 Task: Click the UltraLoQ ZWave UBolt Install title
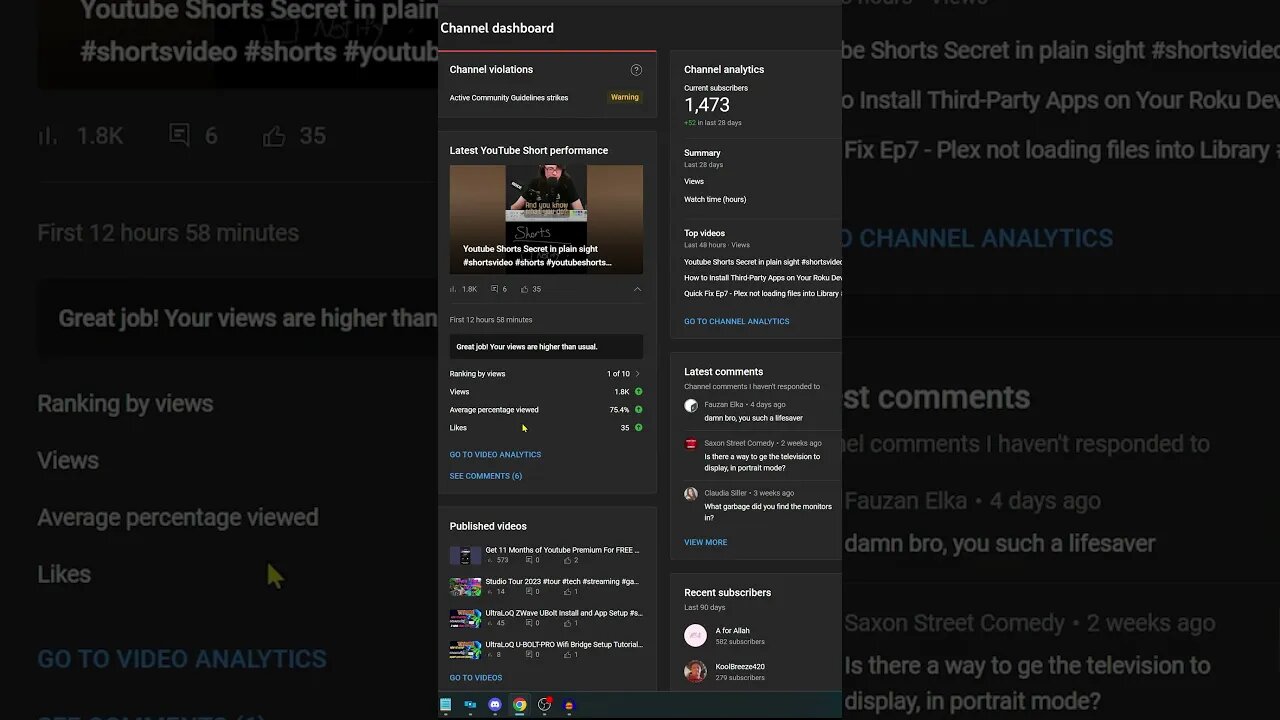pyautogui.click(x=564, y=613)
